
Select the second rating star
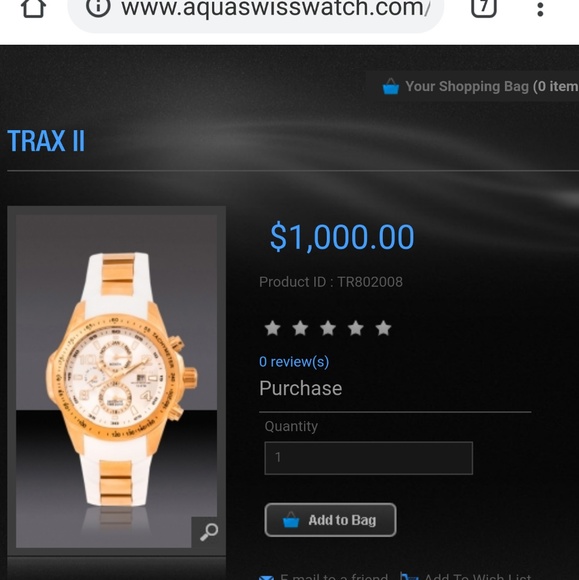pos(300,328)
